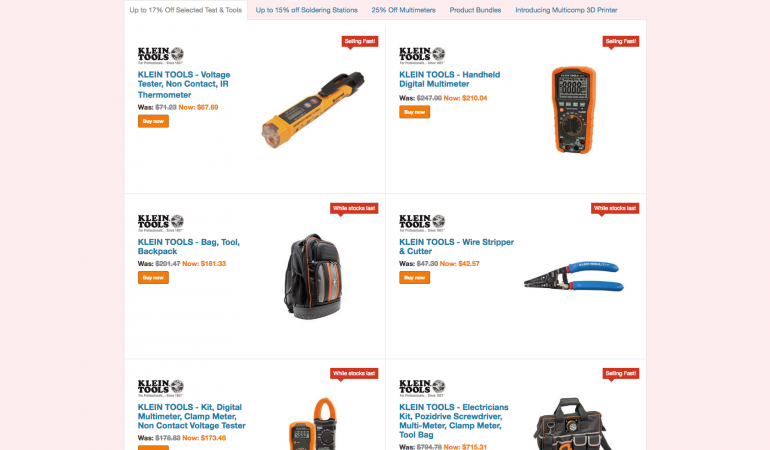Switch to Up to 15% off Soldering Stations tab
Viewport: 770px width, 450px height.
click(x=306, y=10)
